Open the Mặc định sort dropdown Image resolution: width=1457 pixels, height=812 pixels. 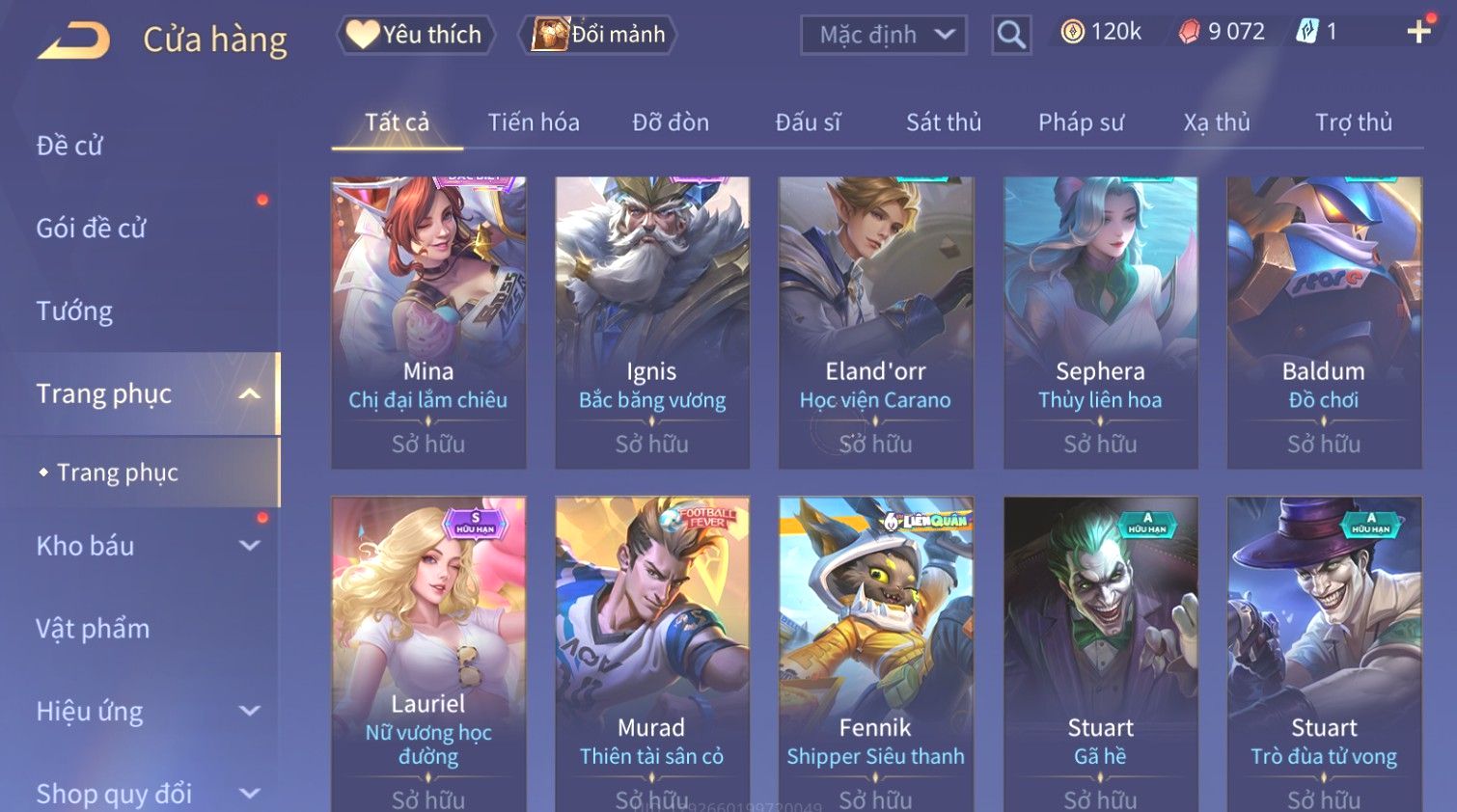point(884,35)
